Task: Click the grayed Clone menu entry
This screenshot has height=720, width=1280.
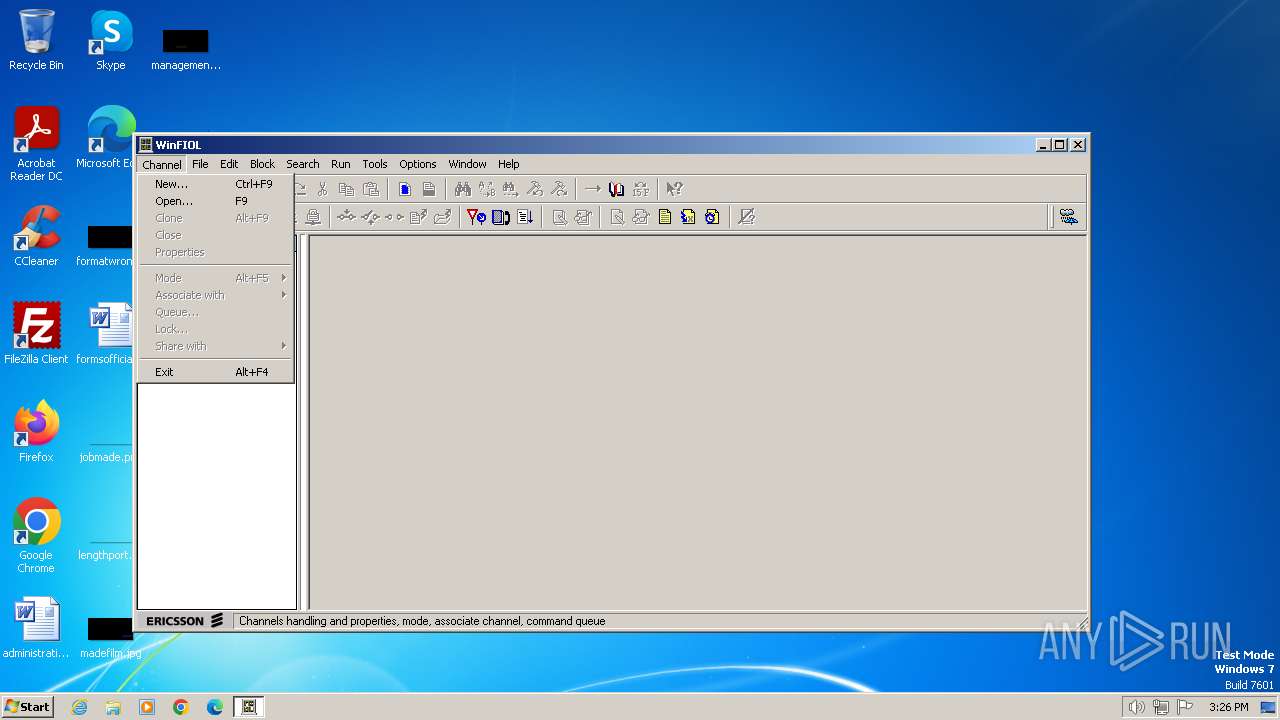Action: [x=215, y=218]
